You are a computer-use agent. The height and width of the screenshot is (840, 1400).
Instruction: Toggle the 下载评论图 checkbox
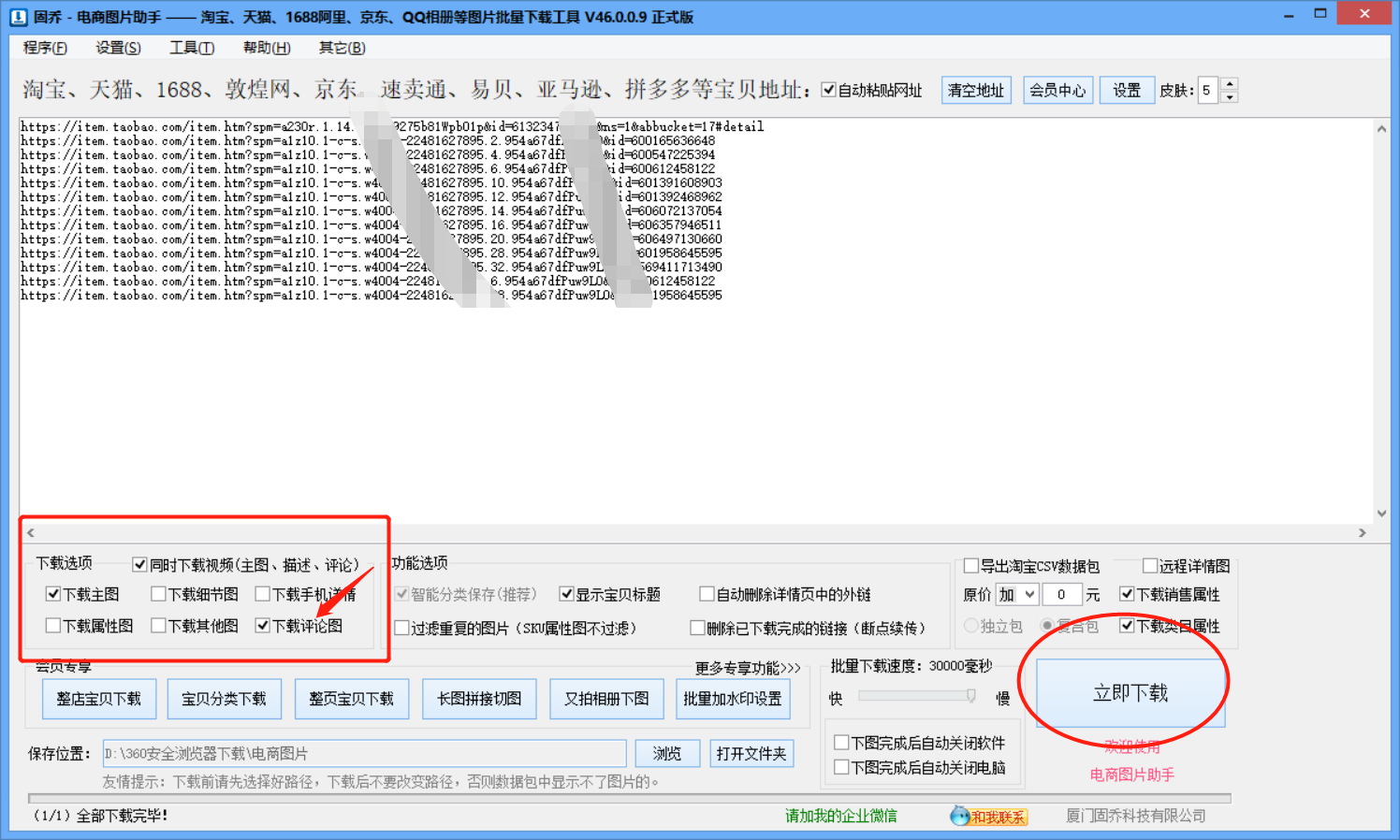pos(263,626)
